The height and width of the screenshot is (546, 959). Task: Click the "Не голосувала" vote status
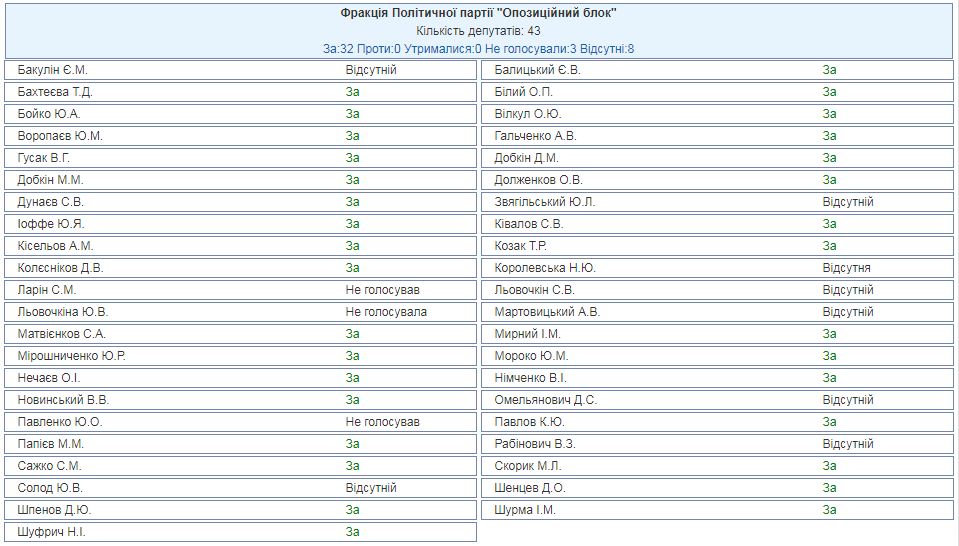(x=386, y=312)
